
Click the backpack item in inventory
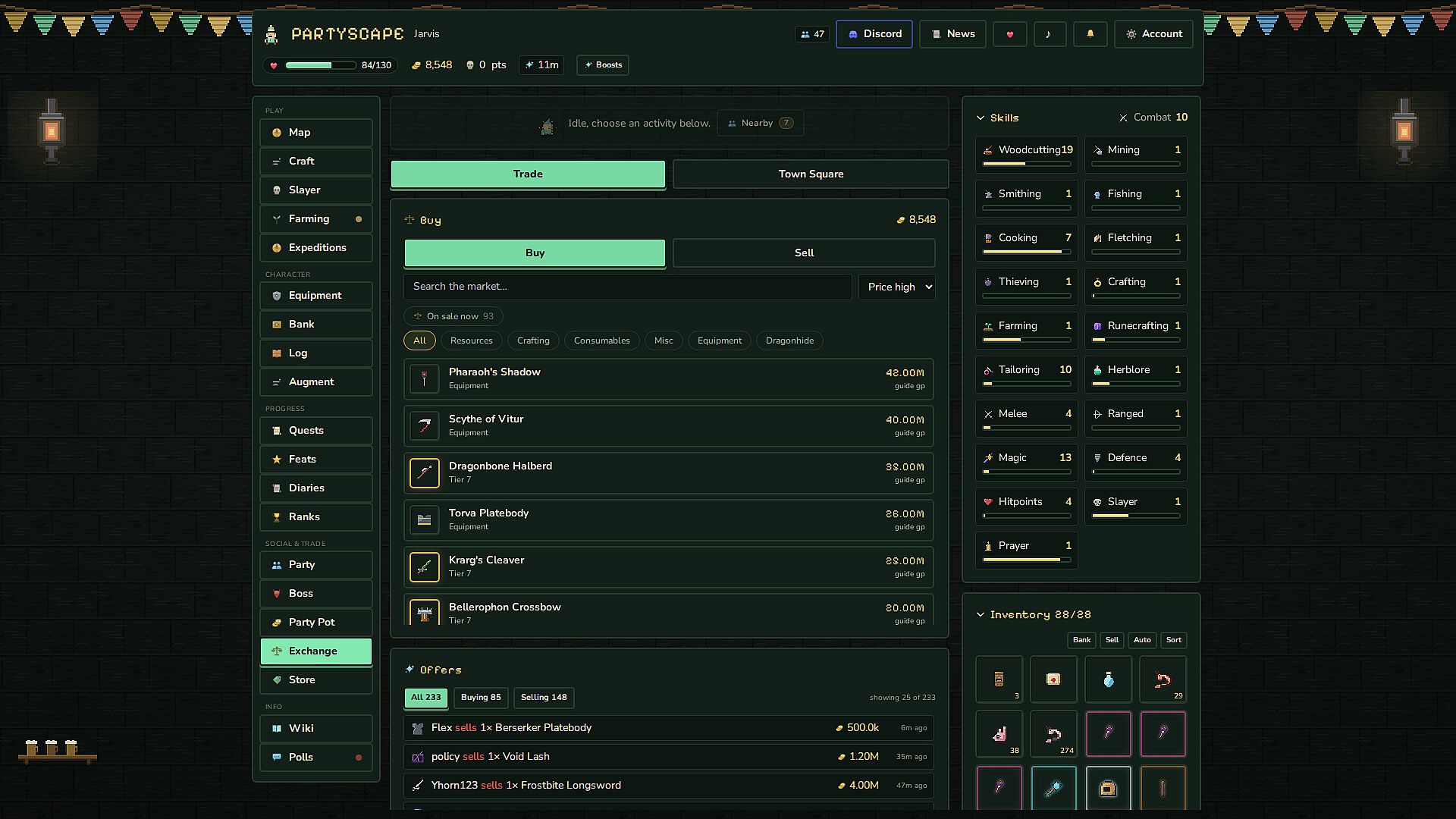1108,789
